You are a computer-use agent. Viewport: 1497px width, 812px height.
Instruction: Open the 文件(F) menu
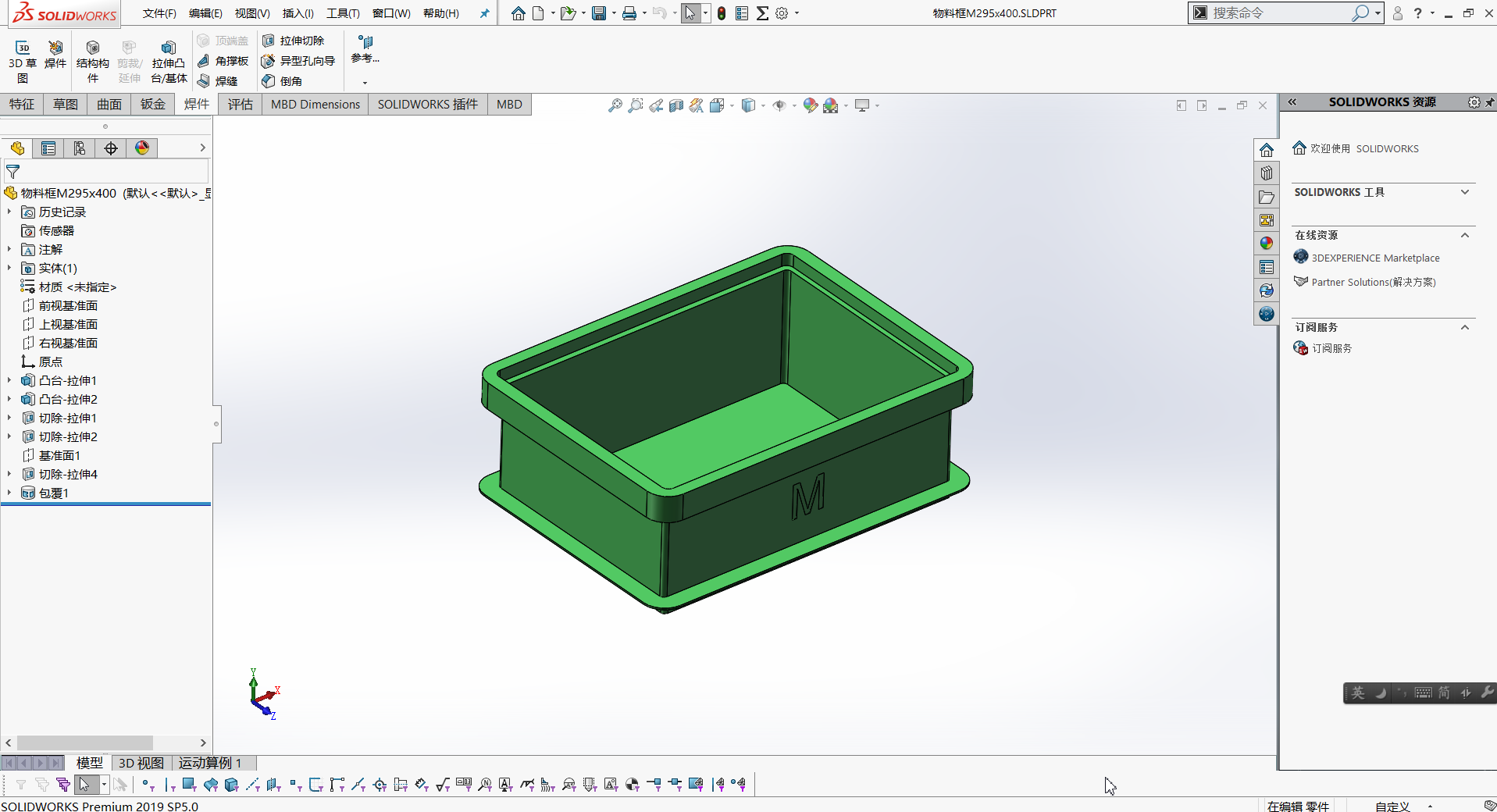coord(159,13)
